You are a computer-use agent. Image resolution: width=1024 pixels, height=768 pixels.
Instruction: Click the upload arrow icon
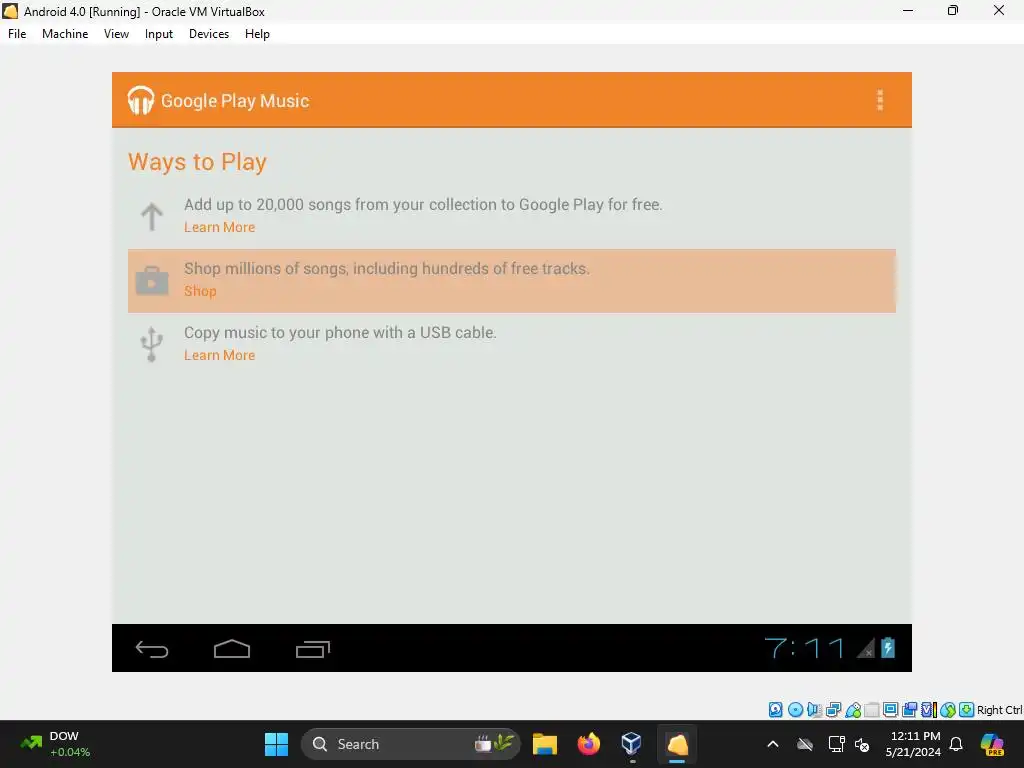pyautogui.click(x=152, y=216)
